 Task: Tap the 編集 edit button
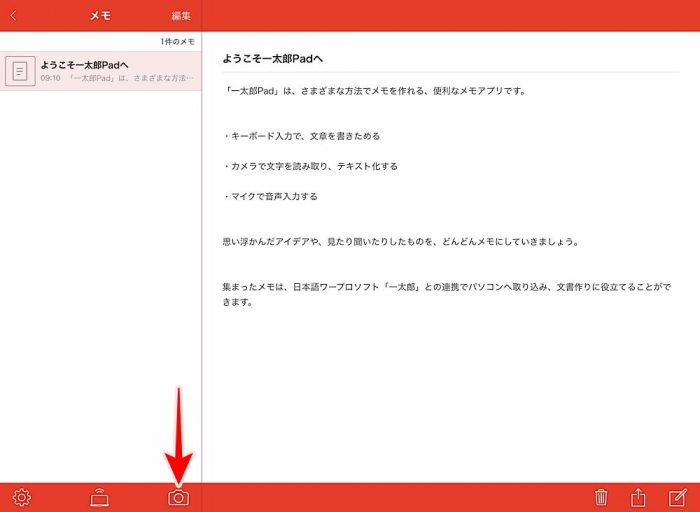pos(181,16)
